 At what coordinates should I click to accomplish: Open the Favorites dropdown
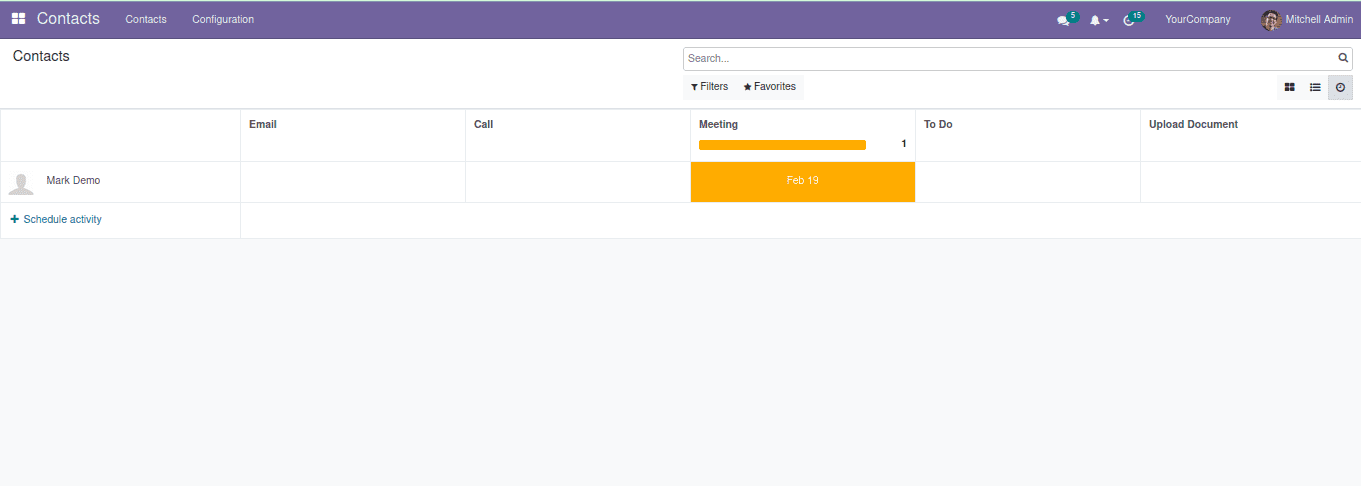[x=770, y=87]
